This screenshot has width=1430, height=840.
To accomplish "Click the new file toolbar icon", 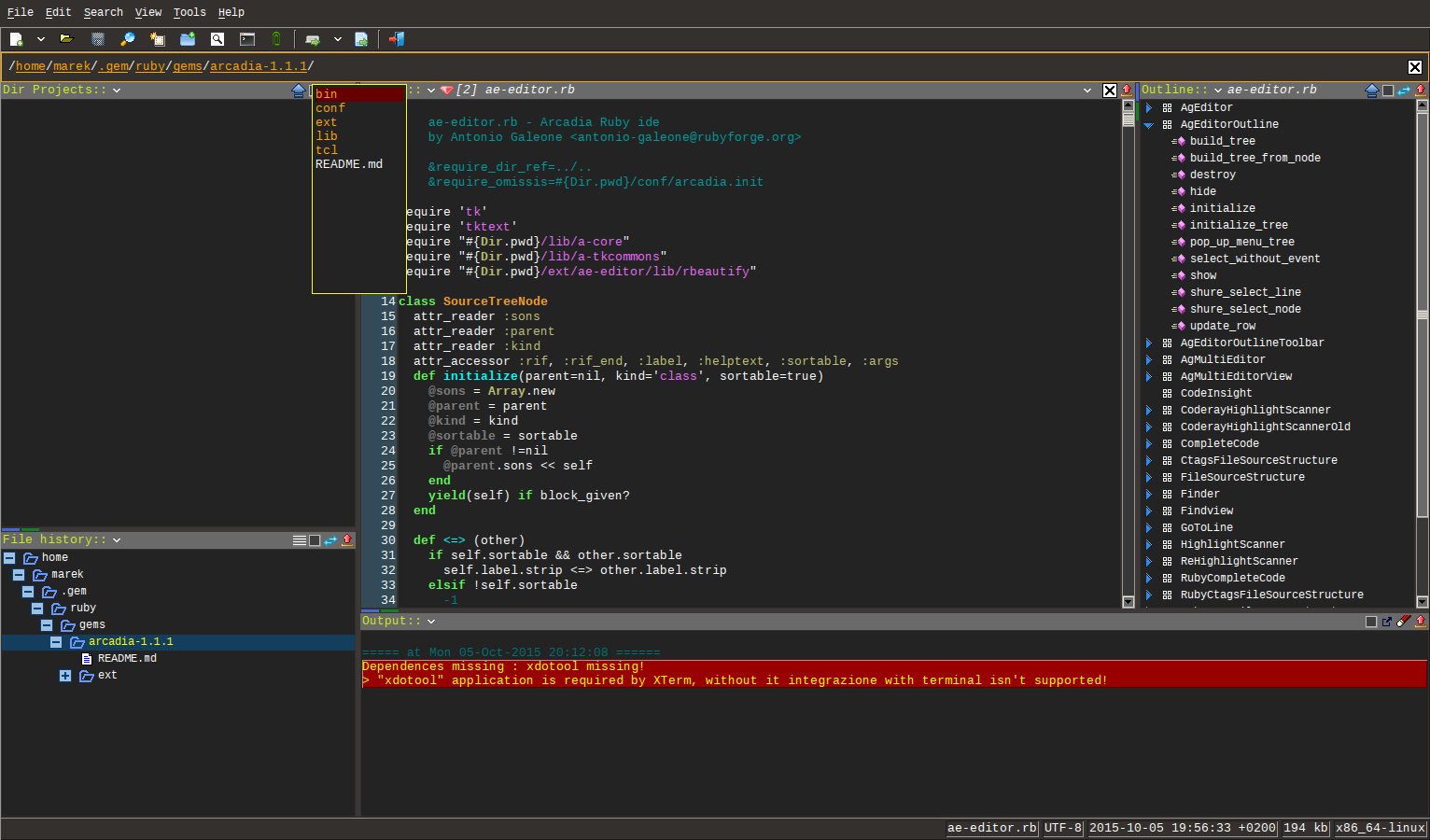I will pos(16,39).
